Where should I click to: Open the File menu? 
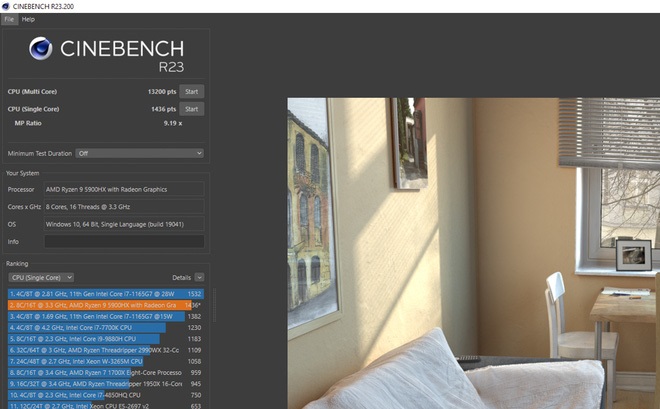(x=9, y=19)
